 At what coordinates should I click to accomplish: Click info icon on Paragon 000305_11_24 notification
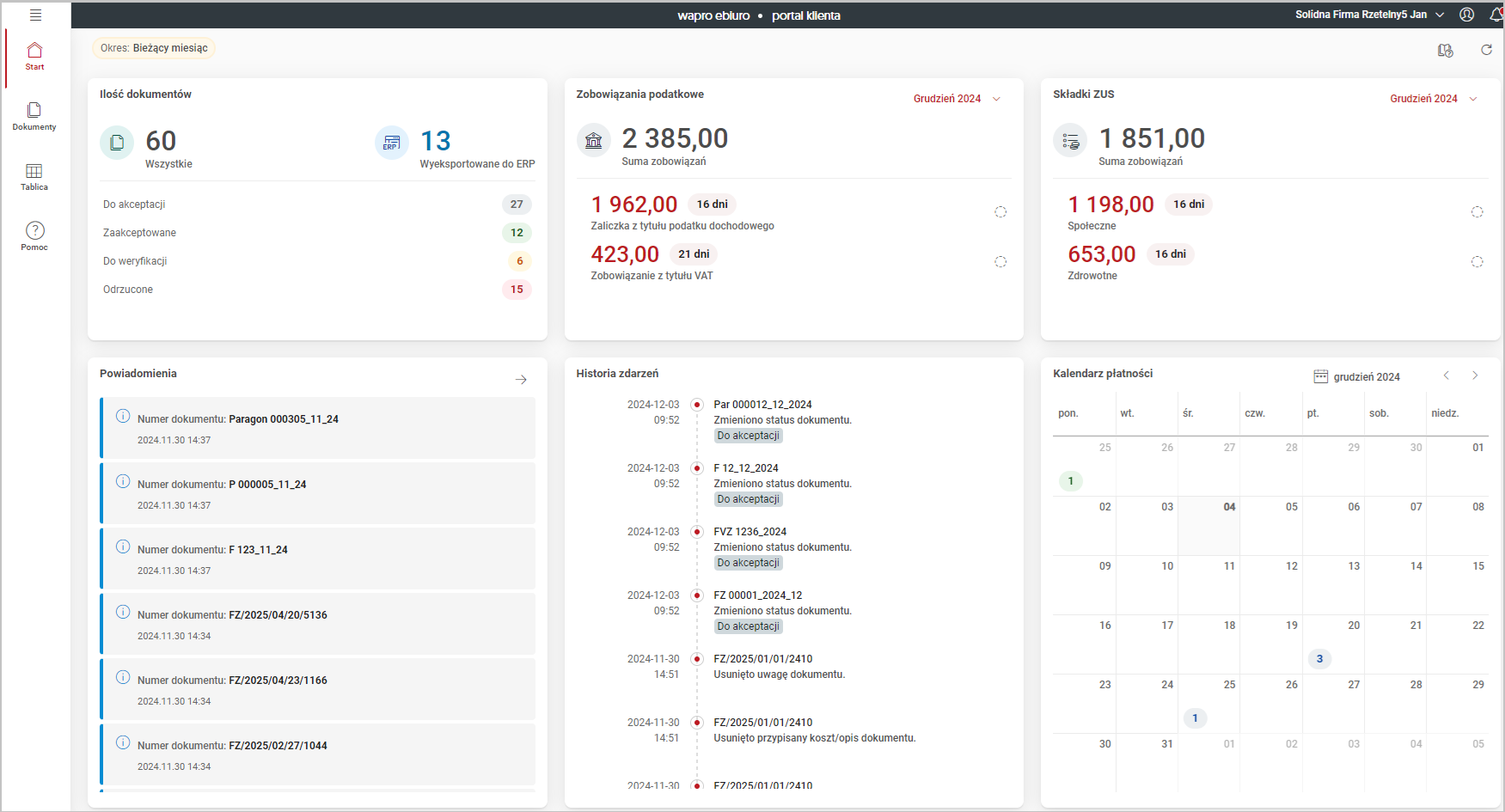123,416
